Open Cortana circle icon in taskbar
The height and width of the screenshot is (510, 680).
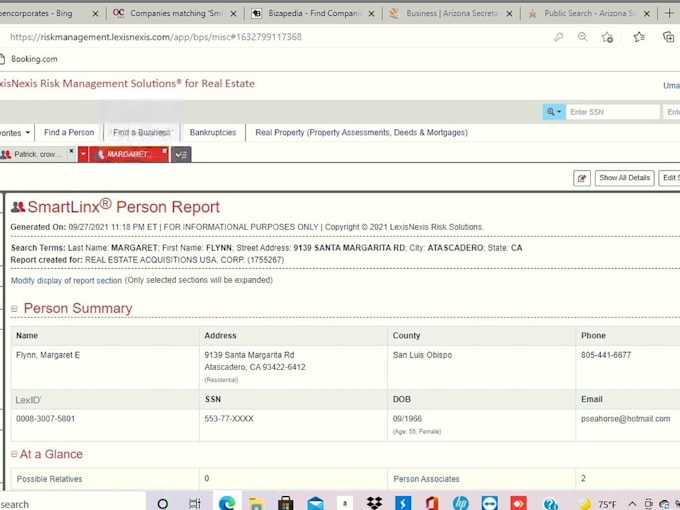tap(163, 503)
